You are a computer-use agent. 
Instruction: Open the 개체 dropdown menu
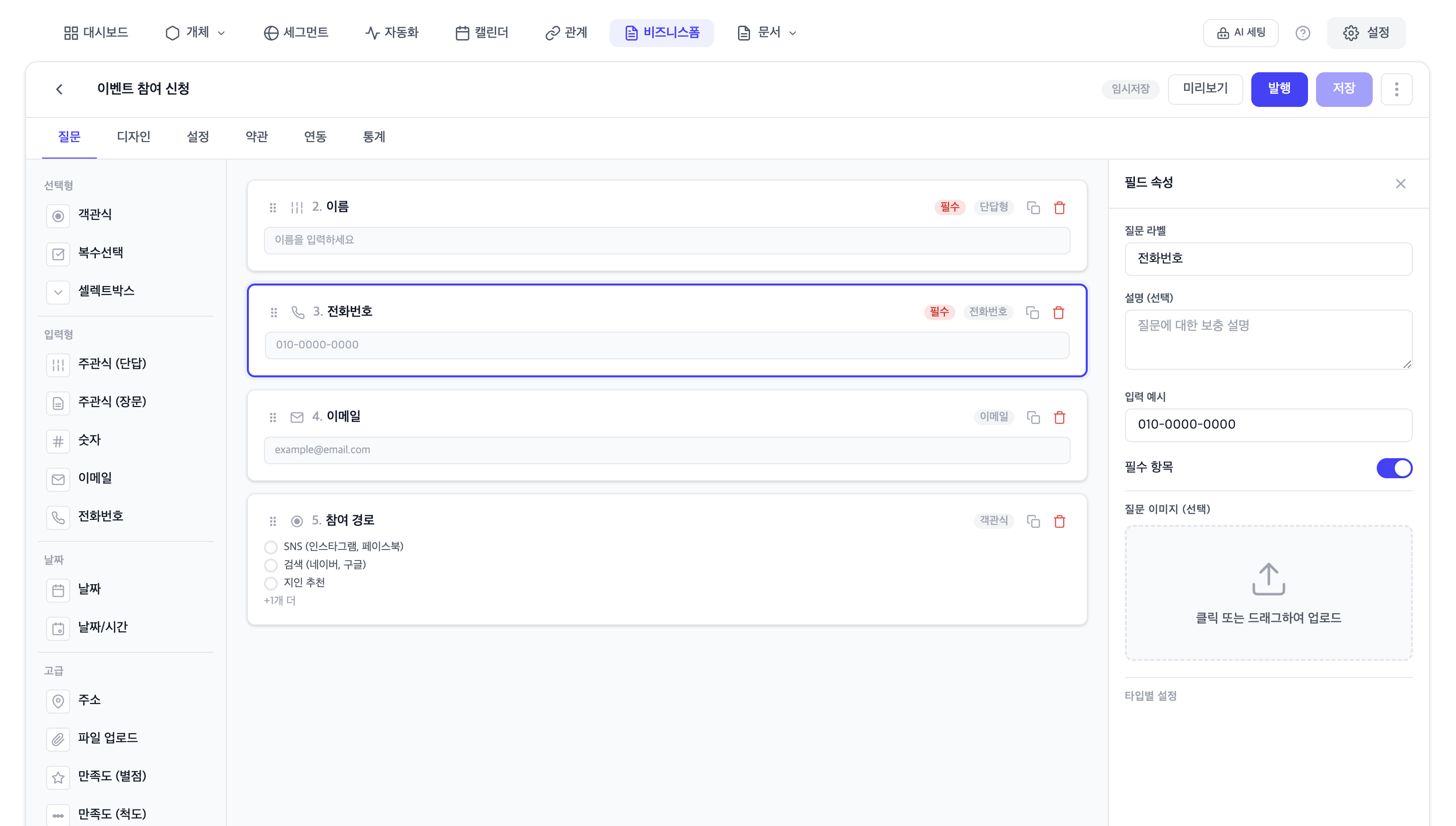click(x=195, y=32)
